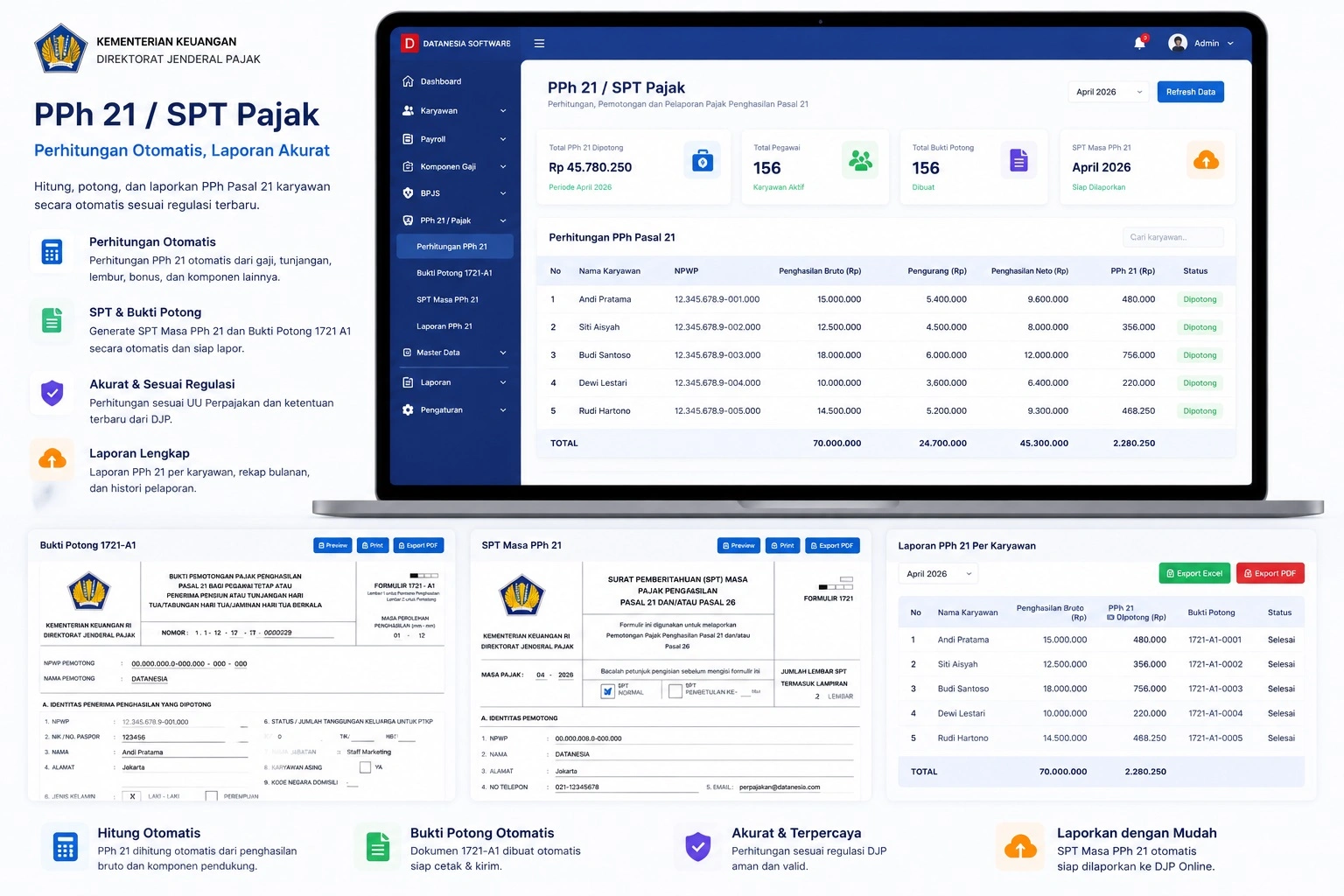The height and width of the screenshot is (896, 1344).
Task: Preview the SPT Masa PPh 21 form
Action: (738, 545)
